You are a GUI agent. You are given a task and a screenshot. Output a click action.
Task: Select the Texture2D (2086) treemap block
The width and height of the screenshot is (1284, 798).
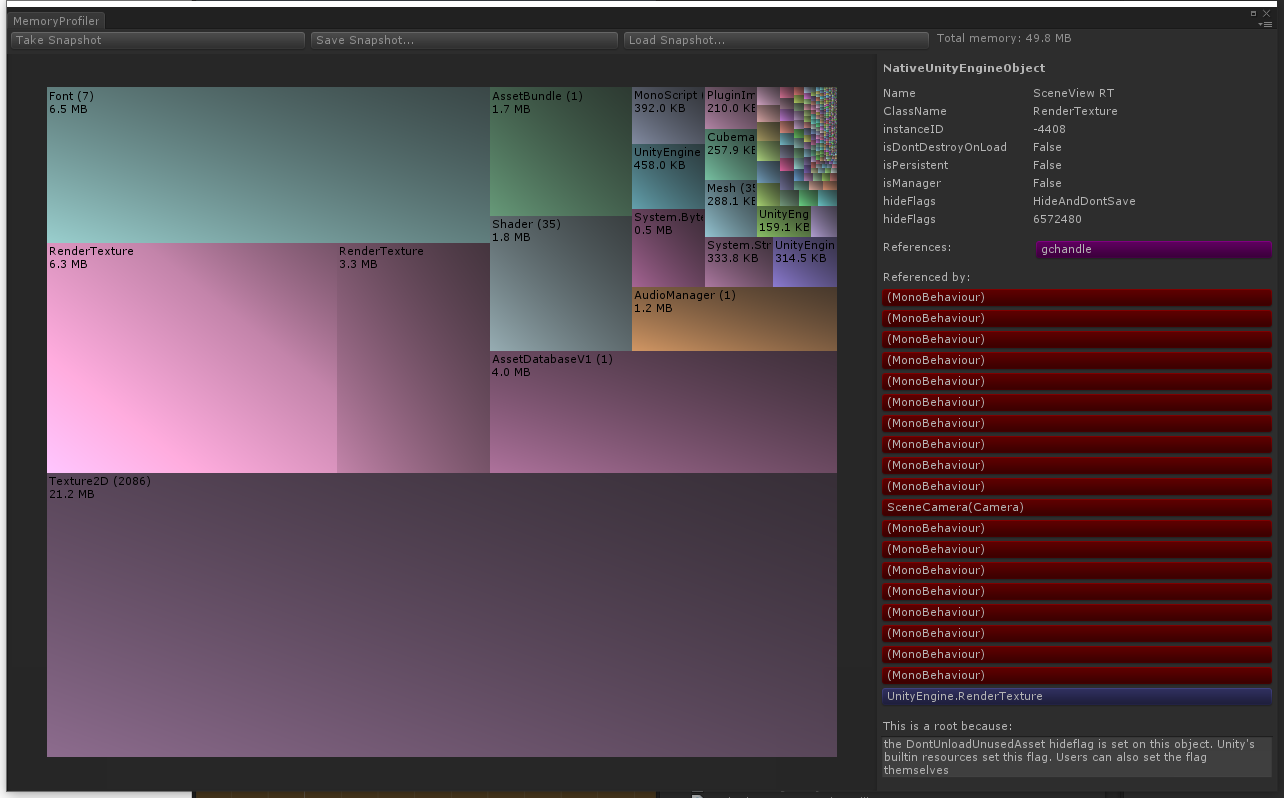click(441, 615)
